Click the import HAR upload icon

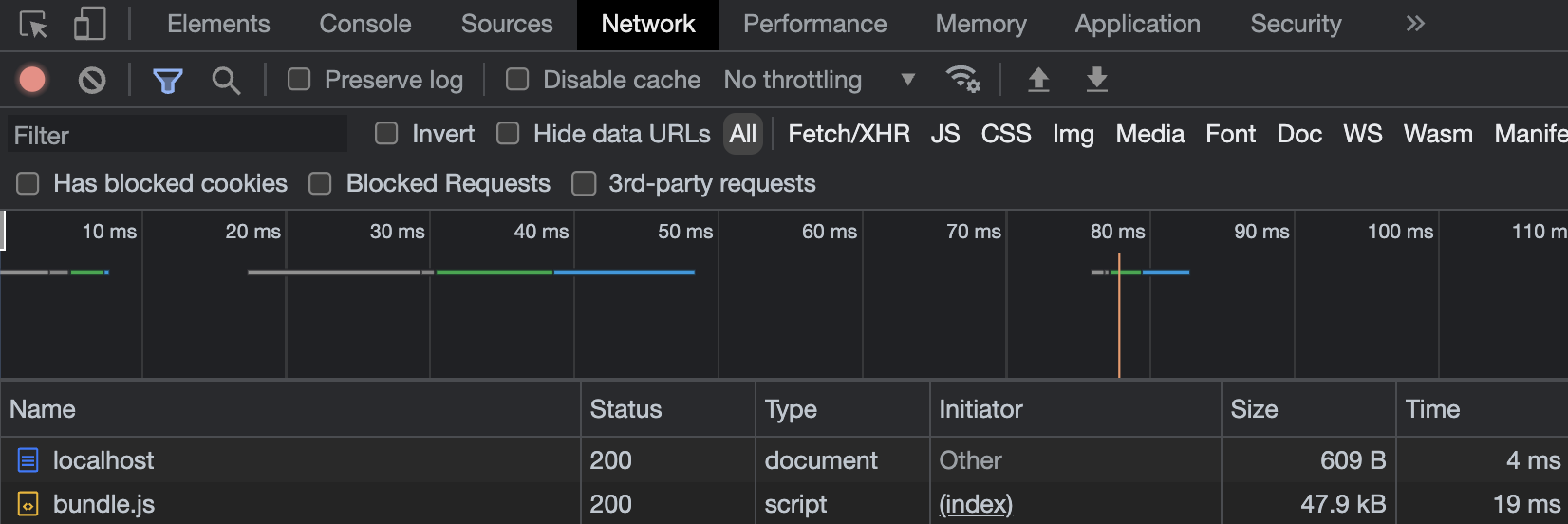point(1038,80)
